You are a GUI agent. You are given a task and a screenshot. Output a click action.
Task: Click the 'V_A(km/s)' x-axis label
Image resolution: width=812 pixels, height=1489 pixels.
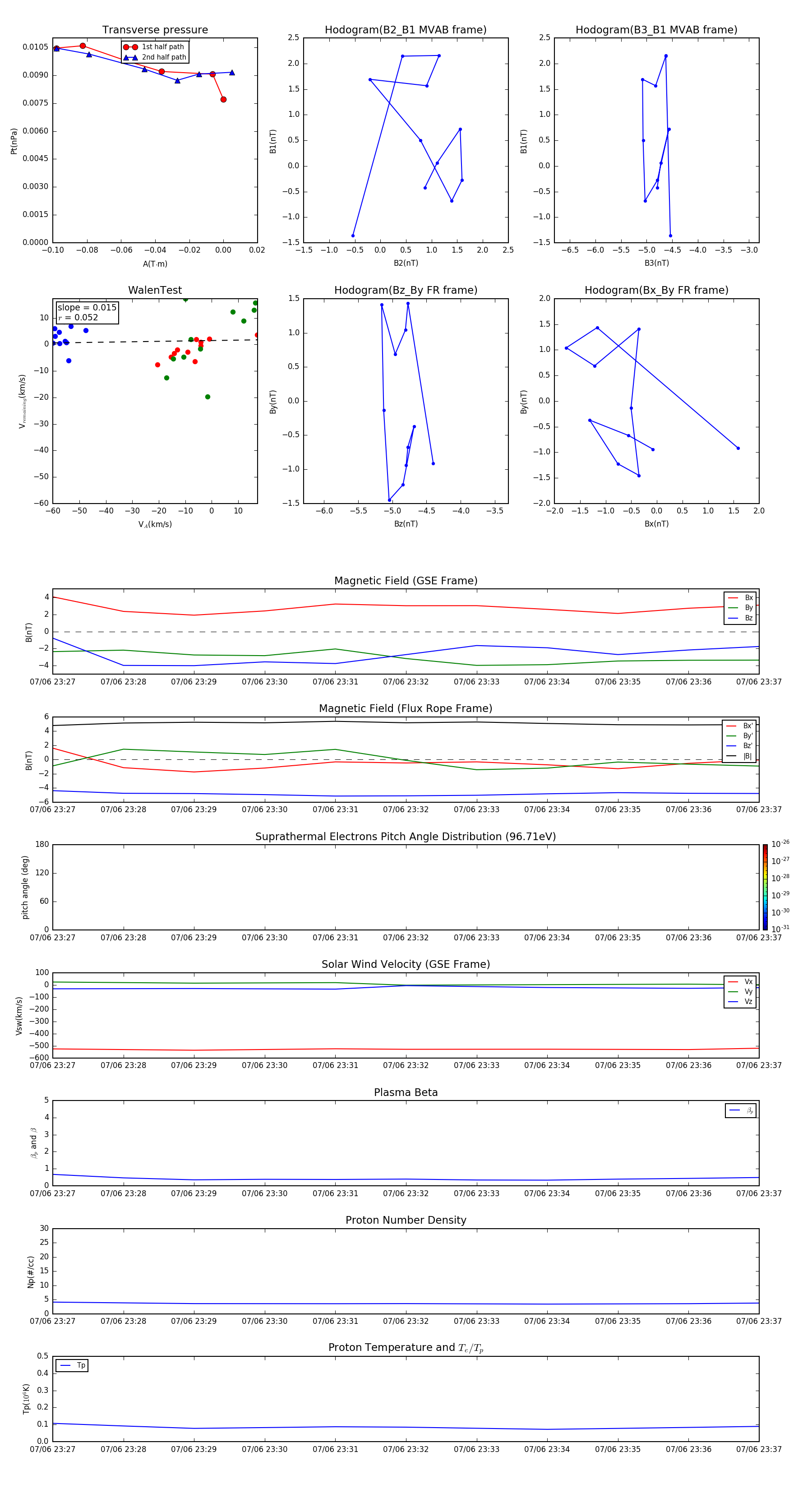155,524
